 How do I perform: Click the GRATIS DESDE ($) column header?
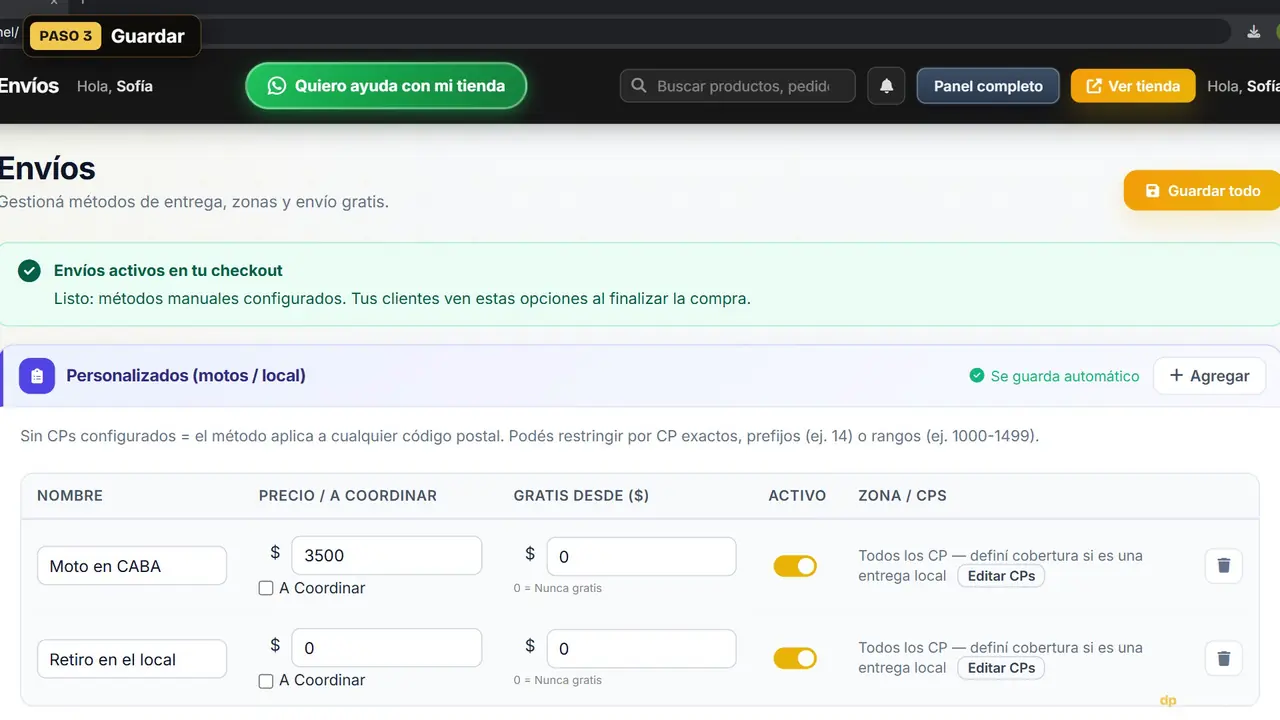pos(581,496)
